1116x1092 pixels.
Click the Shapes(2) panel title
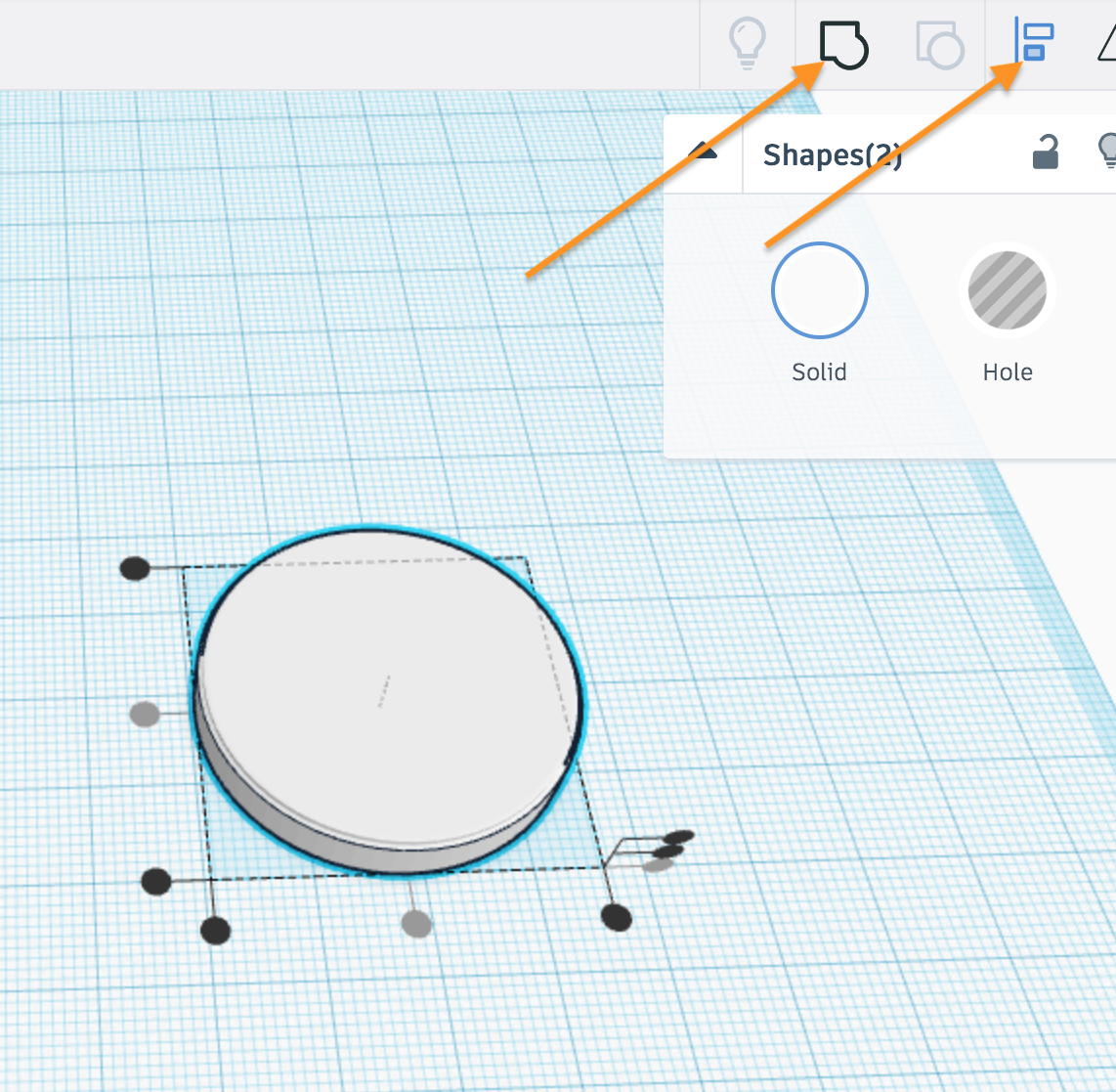point(833,154)
